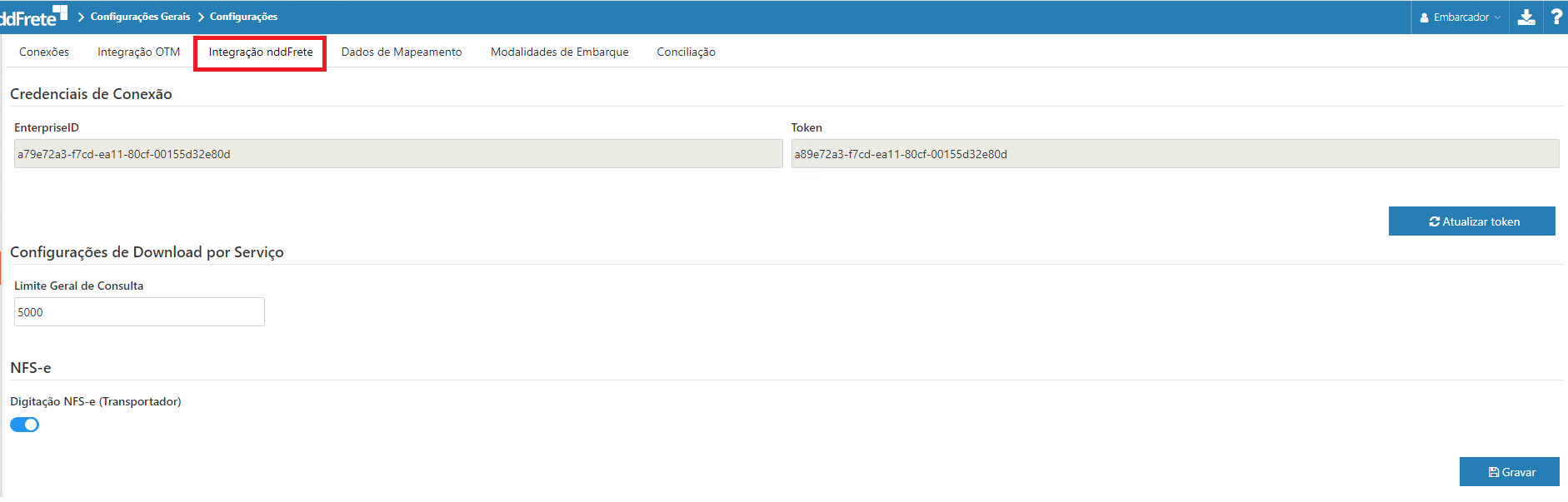Switch to the Conciliação tab

tap(686, 52)
